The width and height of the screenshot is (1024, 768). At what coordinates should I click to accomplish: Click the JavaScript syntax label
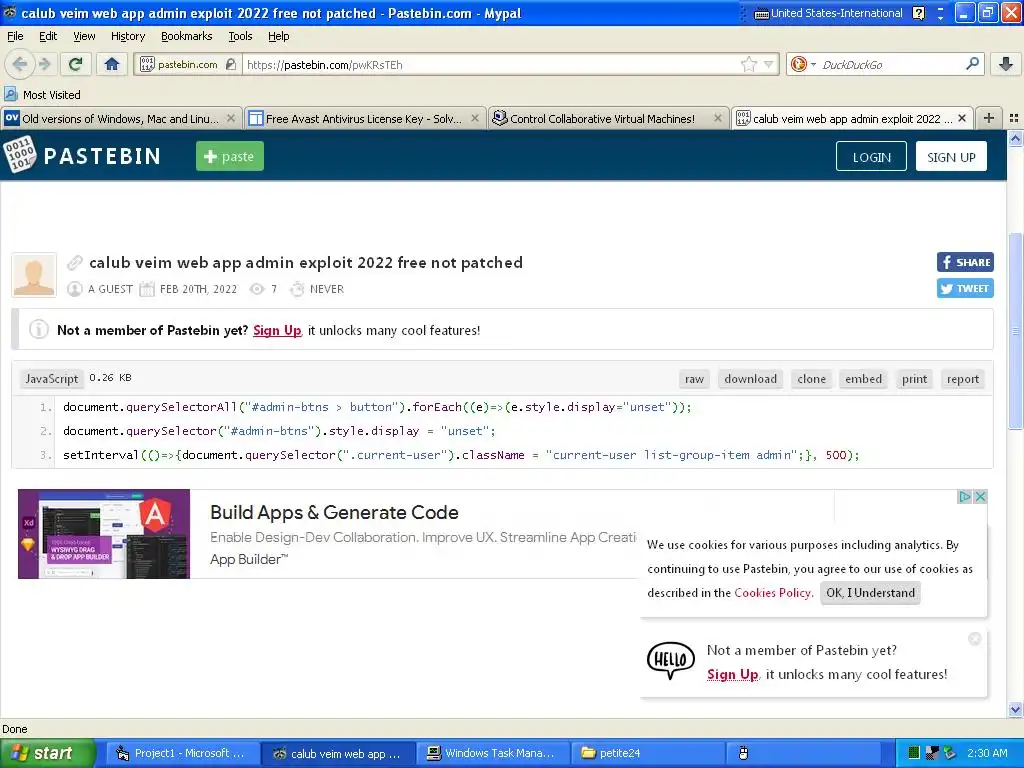[52, 379]
